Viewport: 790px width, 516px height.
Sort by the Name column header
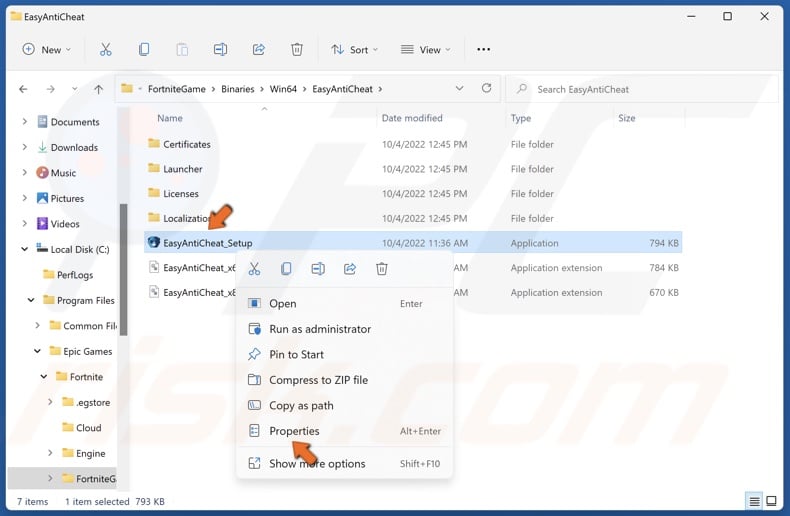point(170,118)
